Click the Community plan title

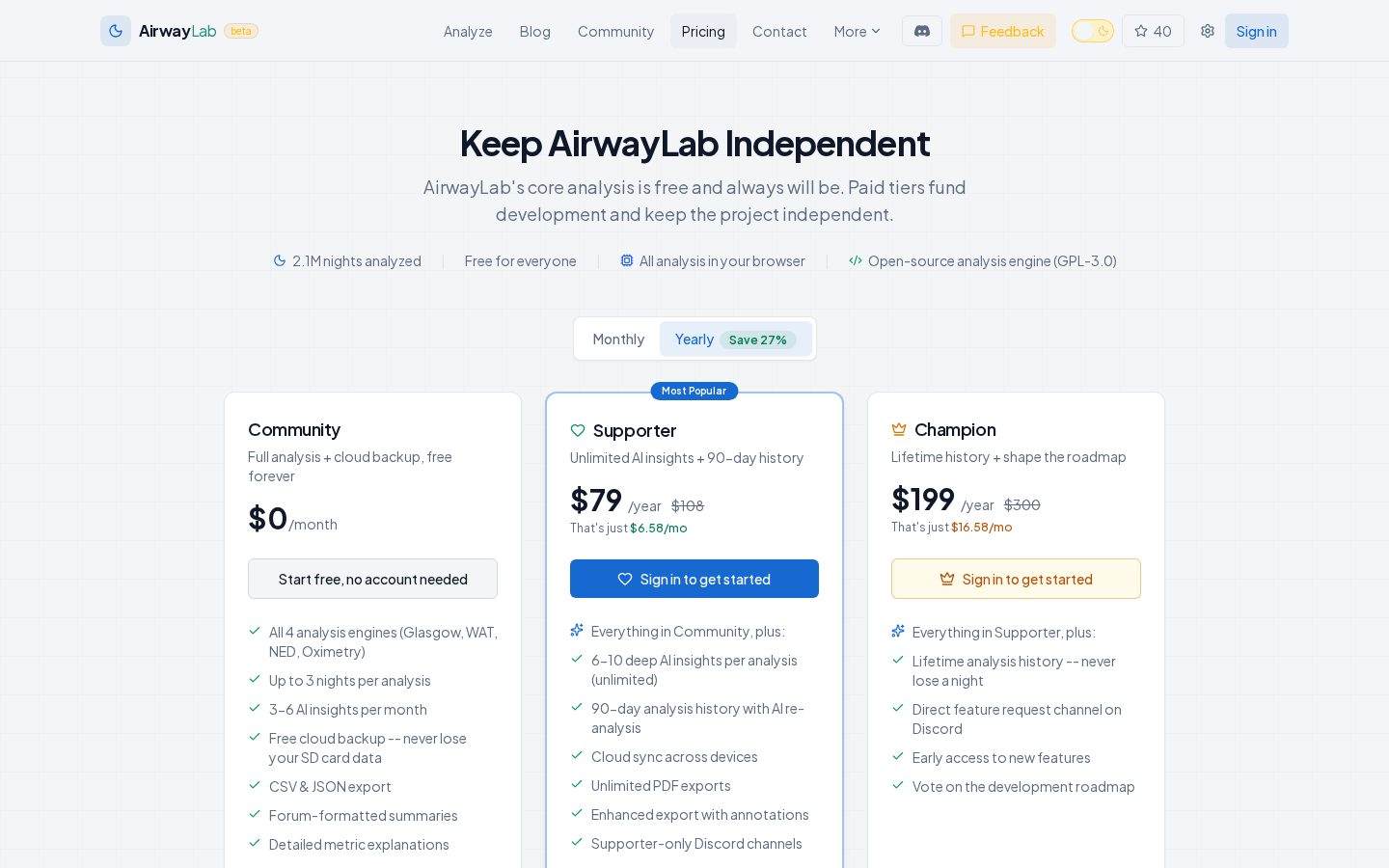pyautogui.click(x=294, y=429)
